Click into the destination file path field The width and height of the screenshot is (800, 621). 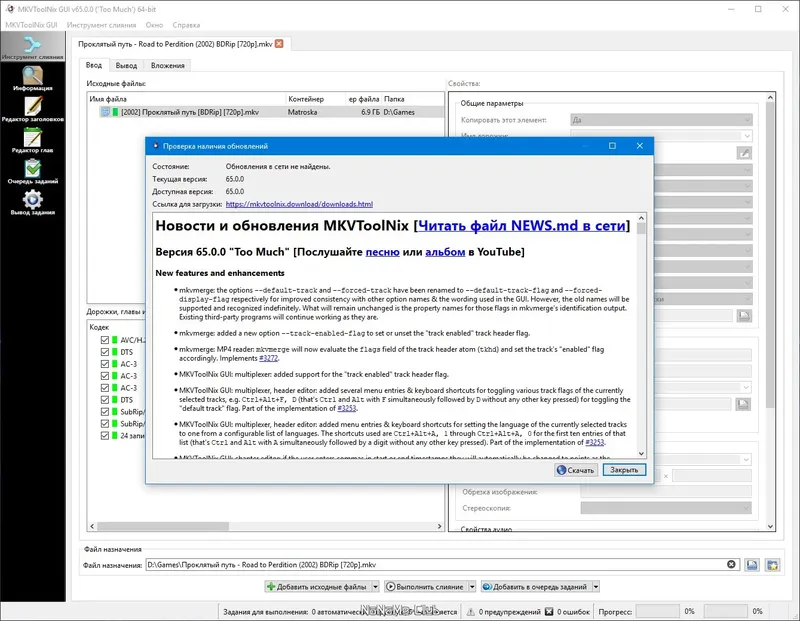coord(435,564)
